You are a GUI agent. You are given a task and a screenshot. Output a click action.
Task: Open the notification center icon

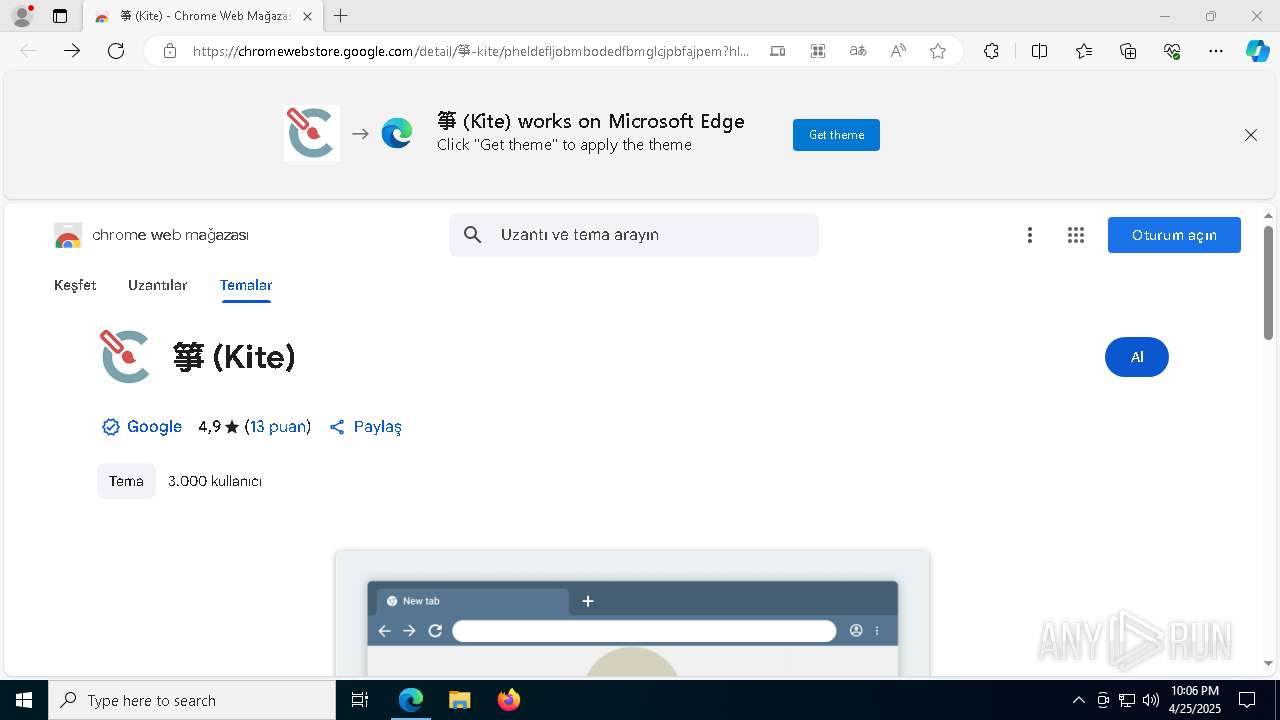(1247, 700)
